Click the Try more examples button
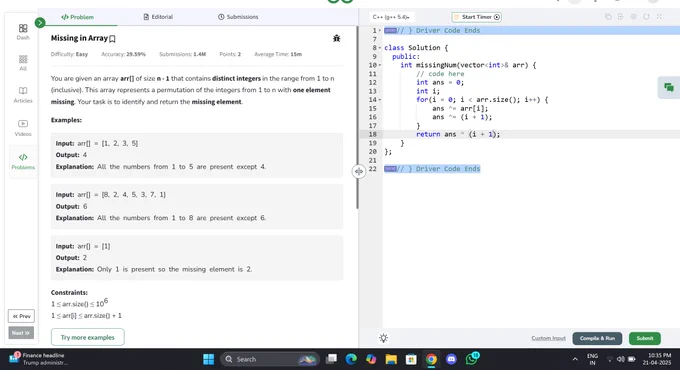Viewport: 680px width, 370px height. click(88, 337)
